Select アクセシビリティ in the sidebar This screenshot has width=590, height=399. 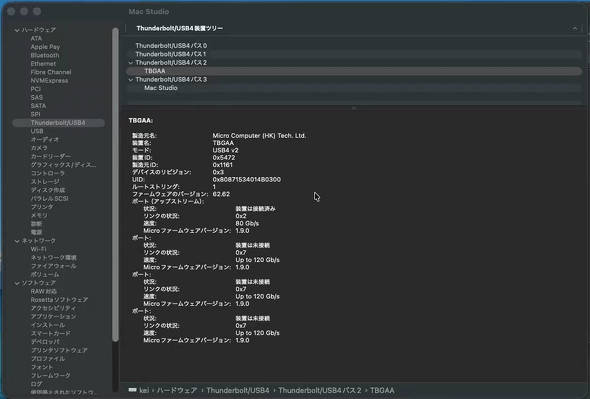point(53,308)
